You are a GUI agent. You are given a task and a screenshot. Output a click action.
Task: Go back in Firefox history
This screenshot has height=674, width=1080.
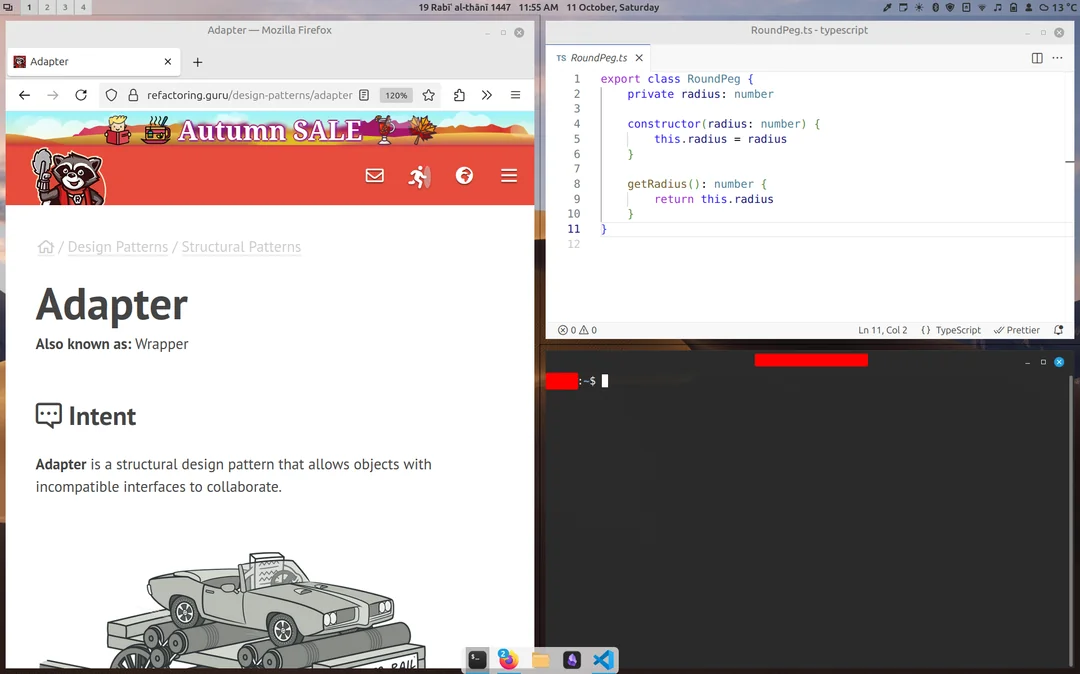(25, 95)
